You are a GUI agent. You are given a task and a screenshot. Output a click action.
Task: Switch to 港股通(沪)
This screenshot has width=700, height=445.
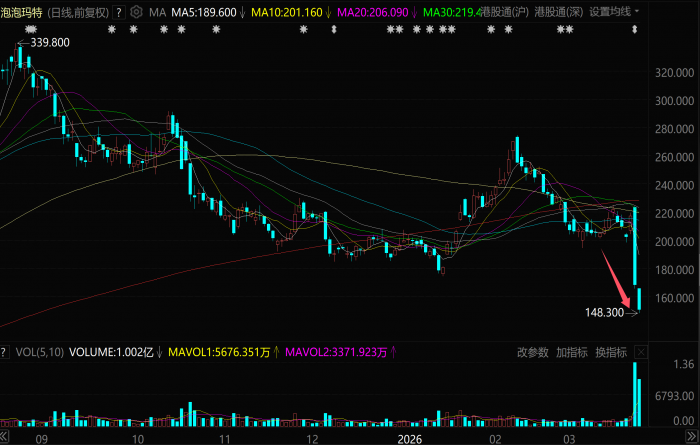[x=504, y=12]
